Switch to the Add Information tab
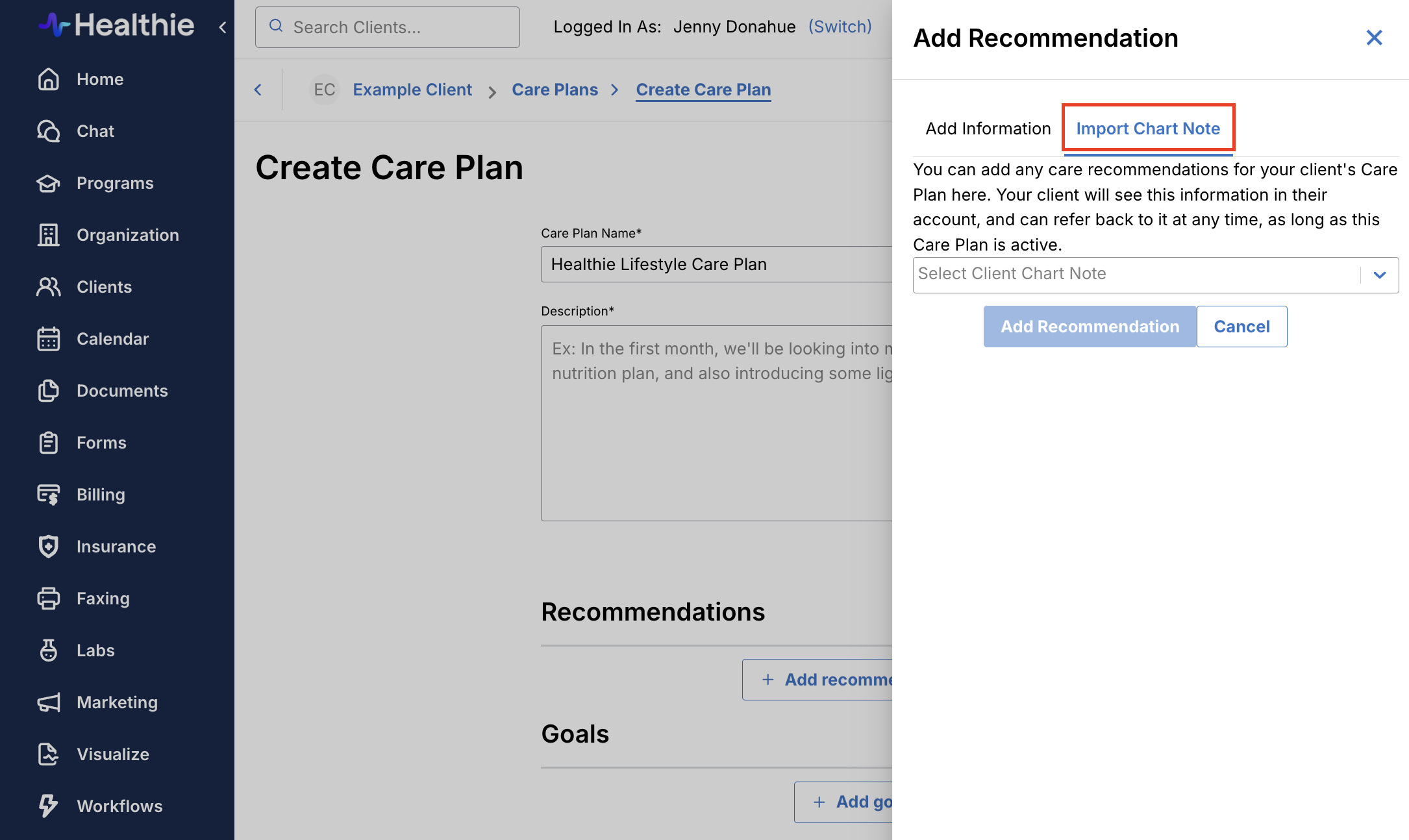Screen dimensions: 1409x840 (x=988, y=129)
